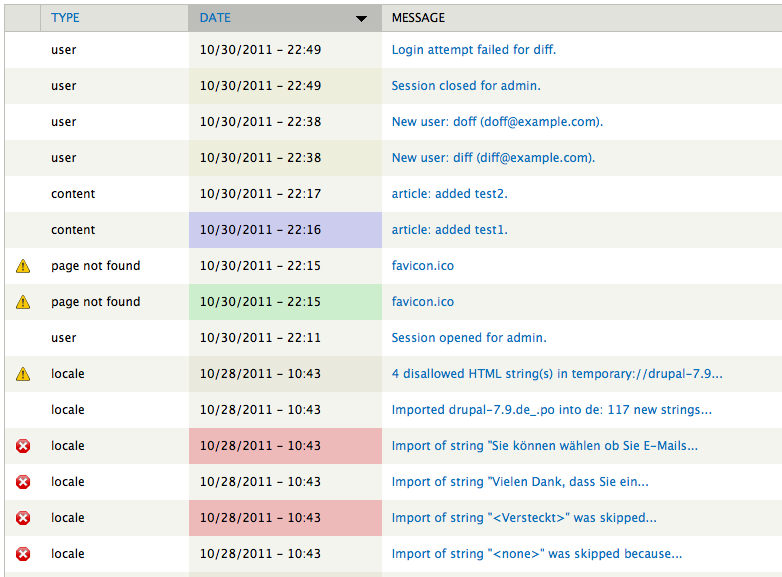
Task: Click the purple-highlighted date cell at 22:16
Action: tap(285, 230)
